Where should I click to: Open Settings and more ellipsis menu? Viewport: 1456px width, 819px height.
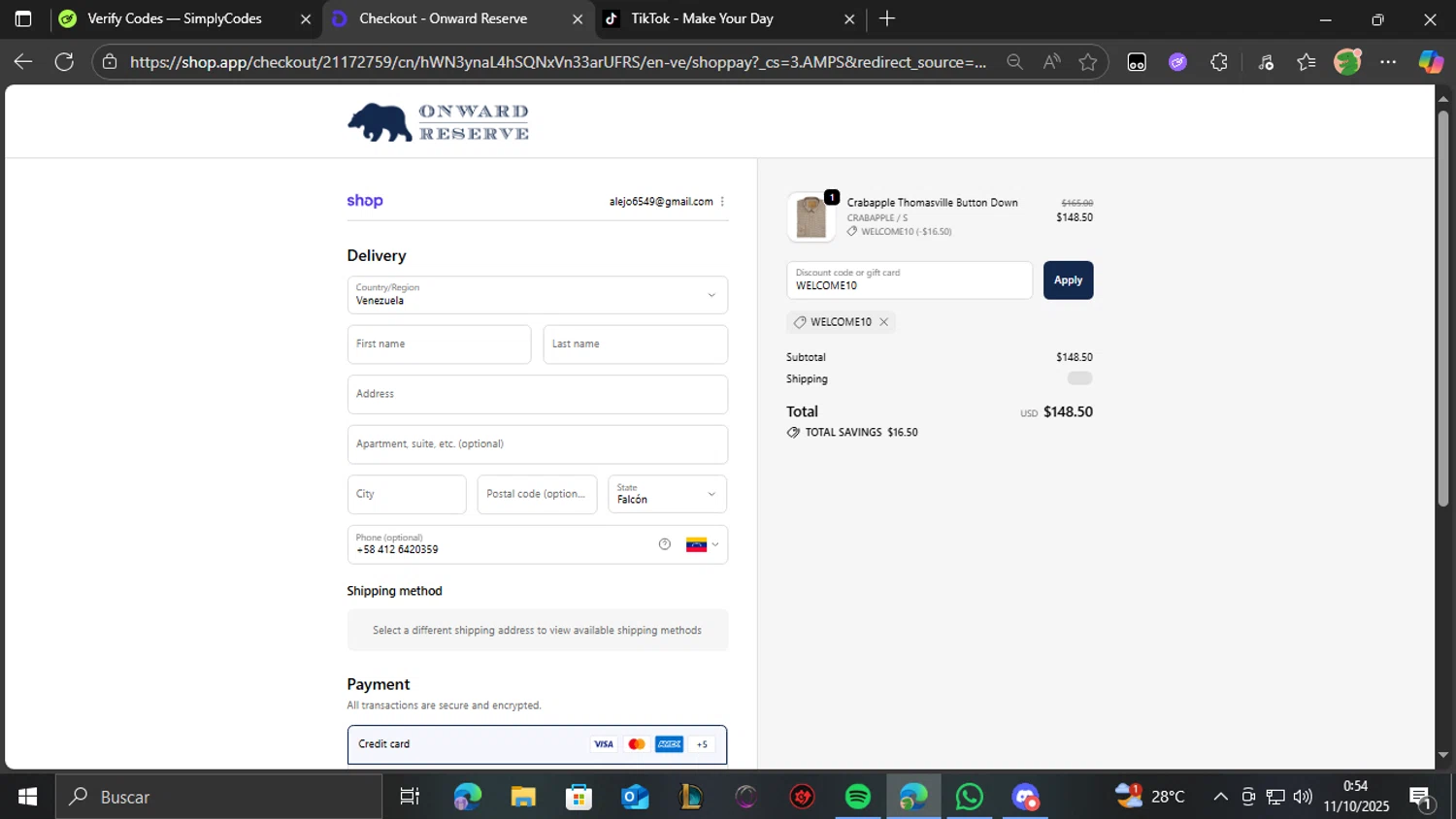click(1388, 62)
